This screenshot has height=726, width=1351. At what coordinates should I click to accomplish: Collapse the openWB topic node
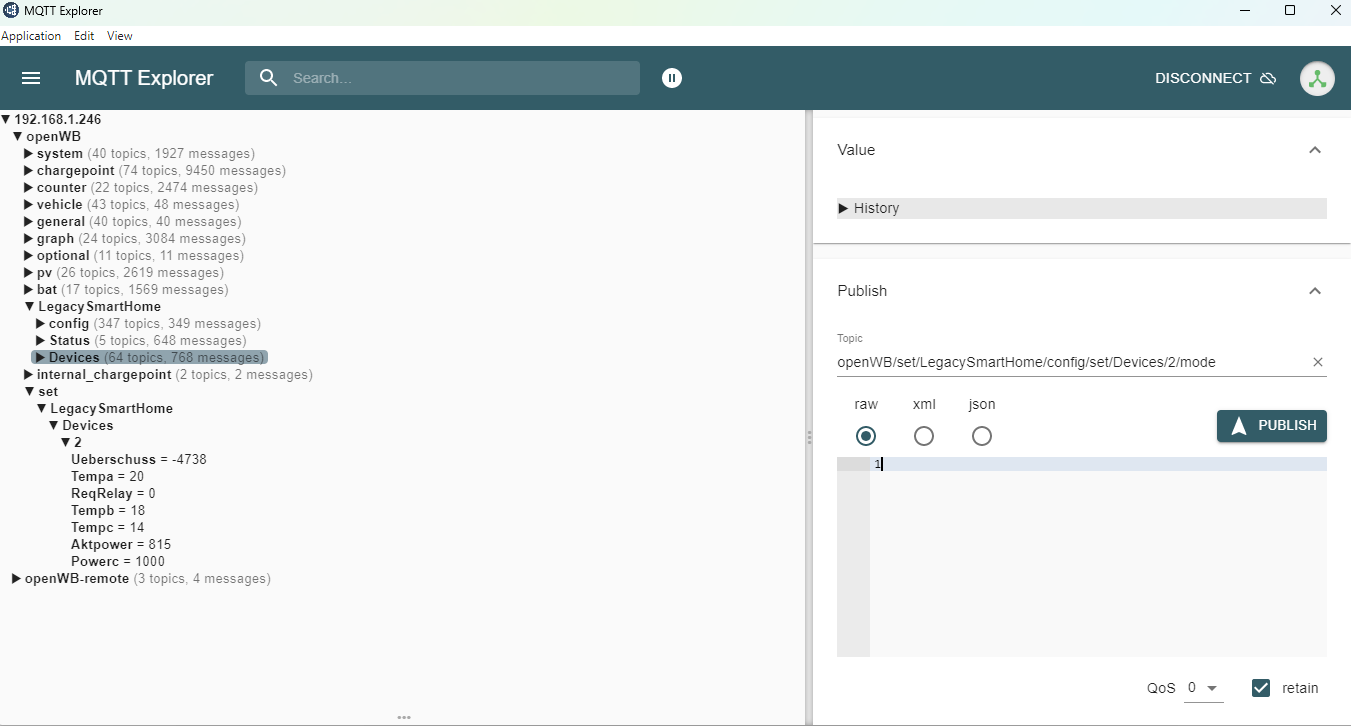point(17,136)
